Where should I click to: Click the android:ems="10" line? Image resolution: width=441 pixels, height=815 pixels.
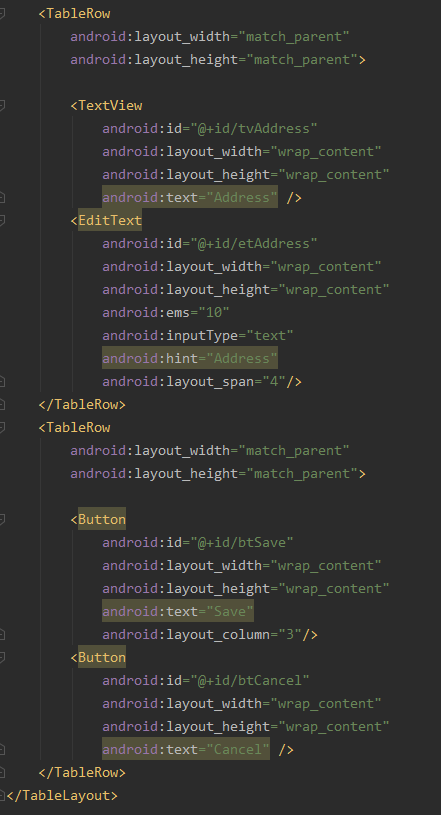[x=166, y=312]
